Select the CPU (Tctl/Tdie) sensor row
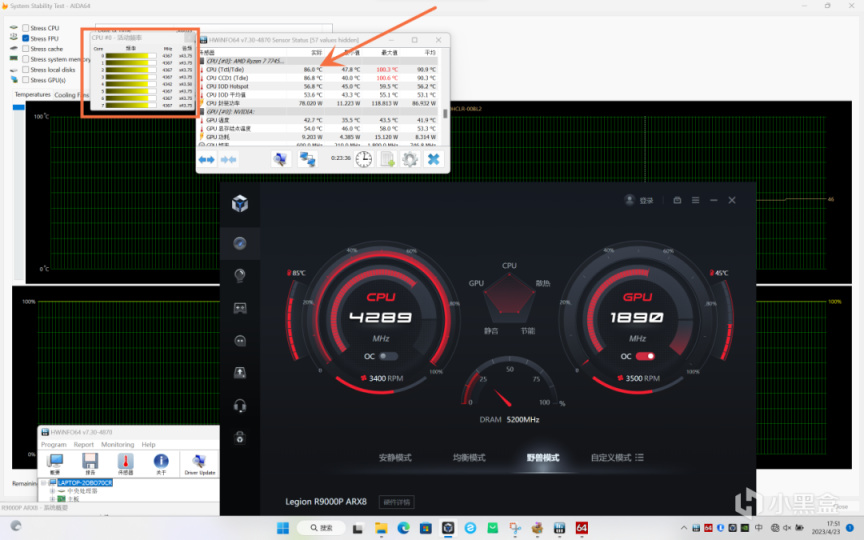The width and height of the screenshot is (864, 540). point(318,69)
